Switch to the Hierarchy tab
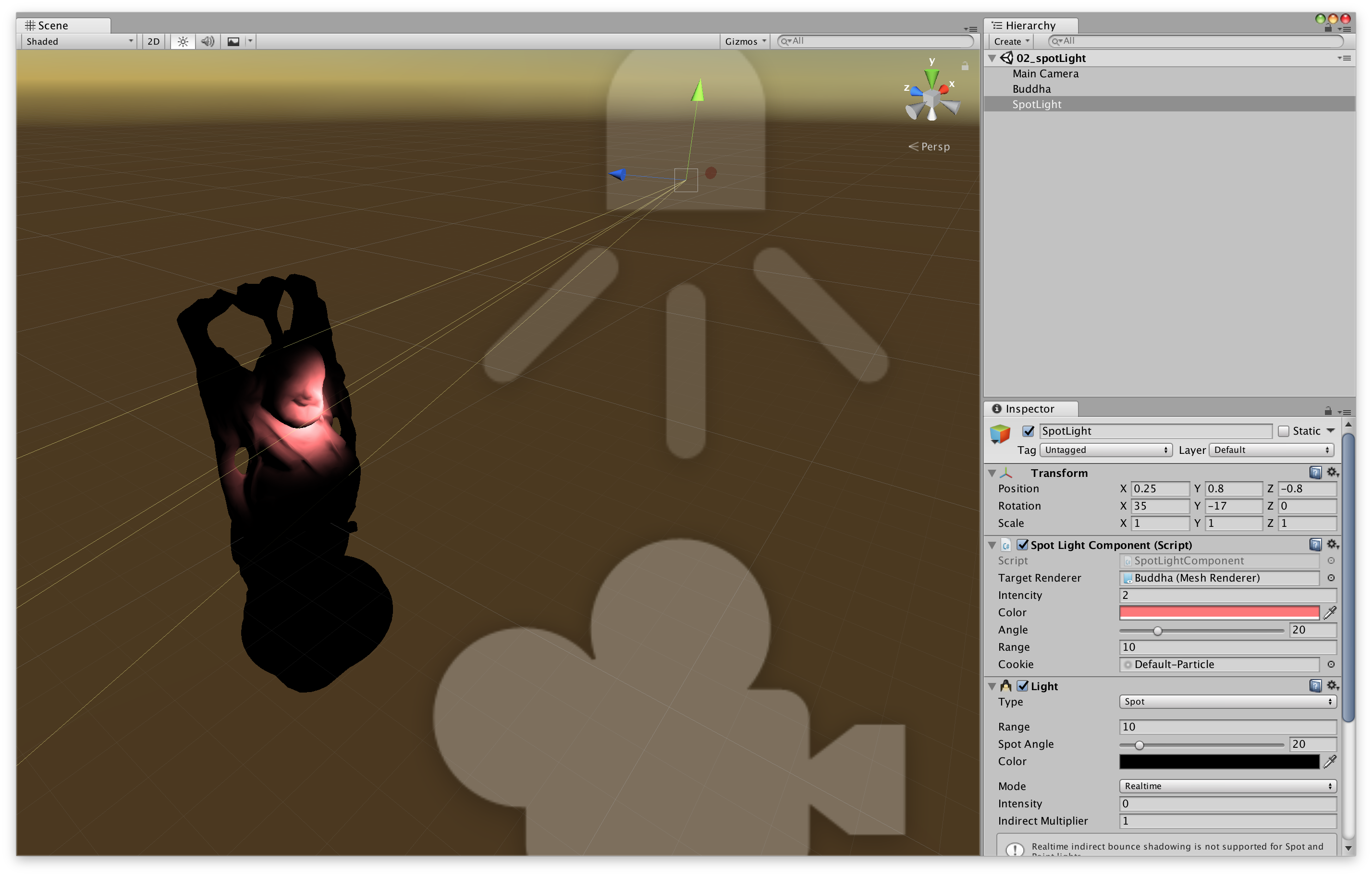Screen dimensions: 1372x876 pos(1030,24)
